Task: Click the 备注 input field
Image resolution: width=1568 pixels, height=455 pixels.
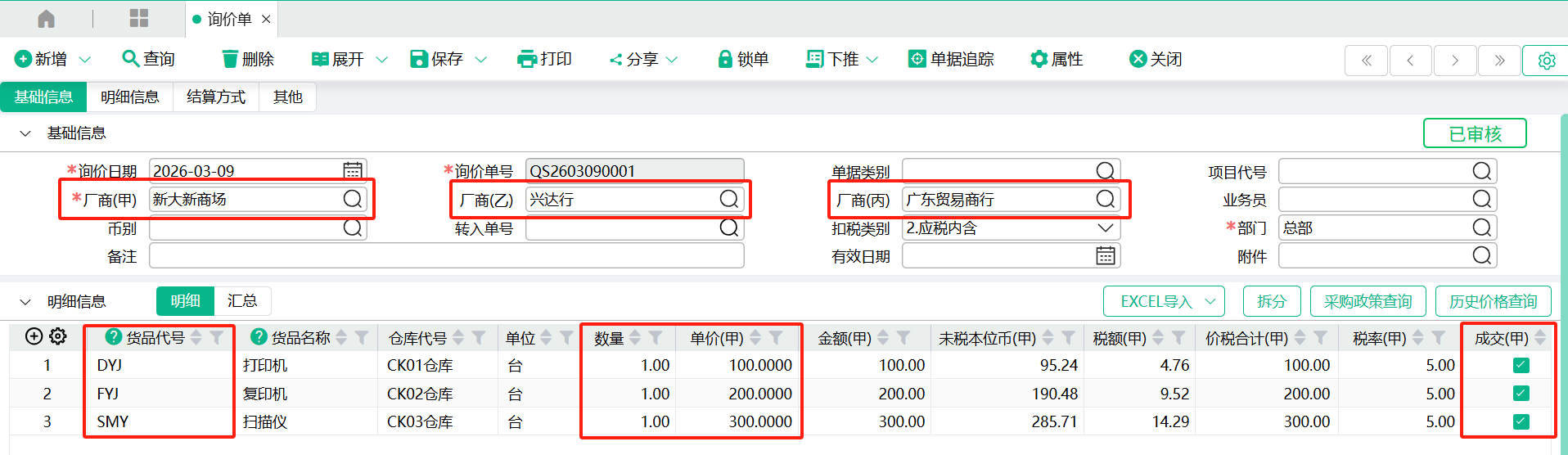Action: point(446,256)
